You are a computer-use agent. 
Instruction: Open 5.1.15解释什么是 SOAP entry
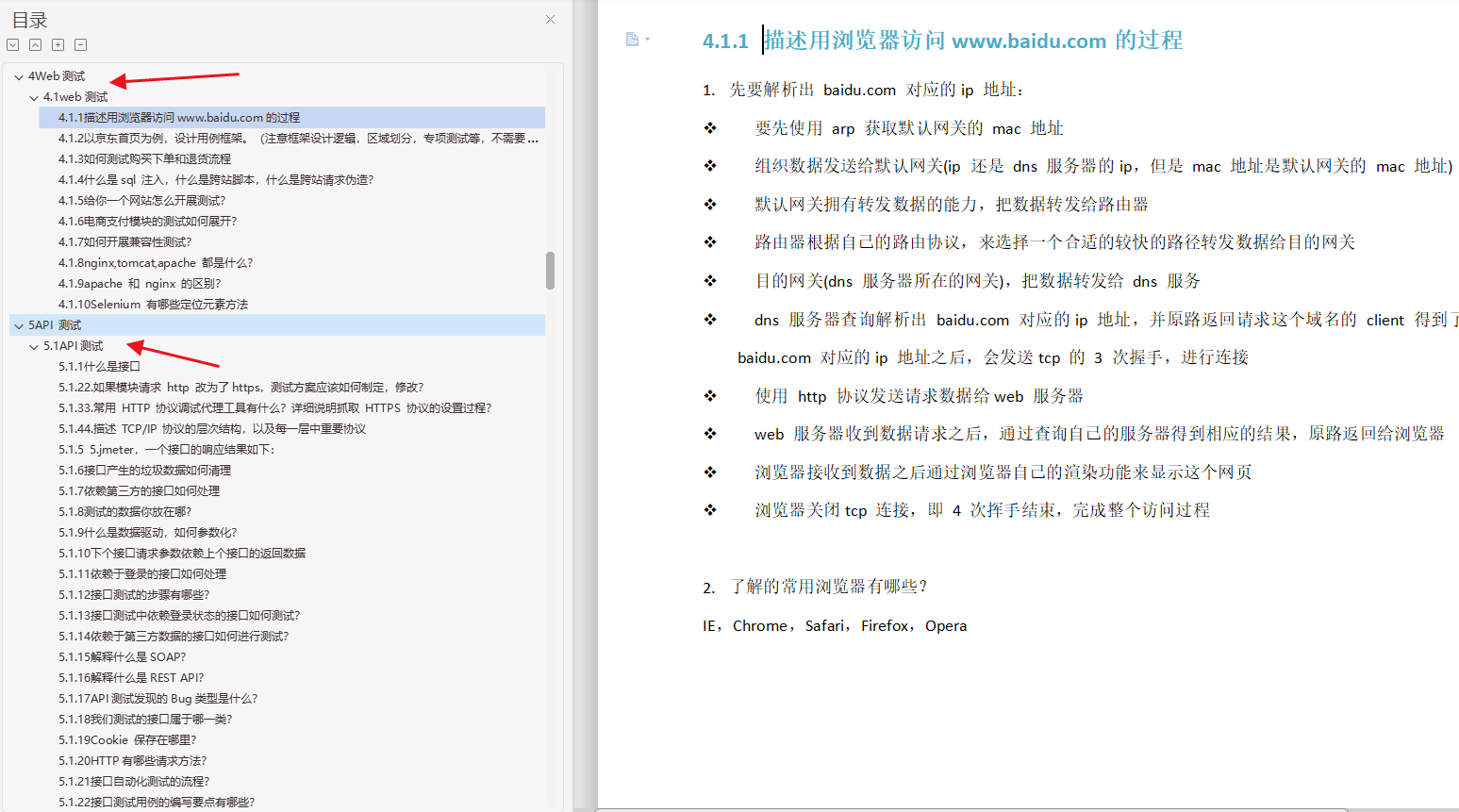tap(122, 656)
